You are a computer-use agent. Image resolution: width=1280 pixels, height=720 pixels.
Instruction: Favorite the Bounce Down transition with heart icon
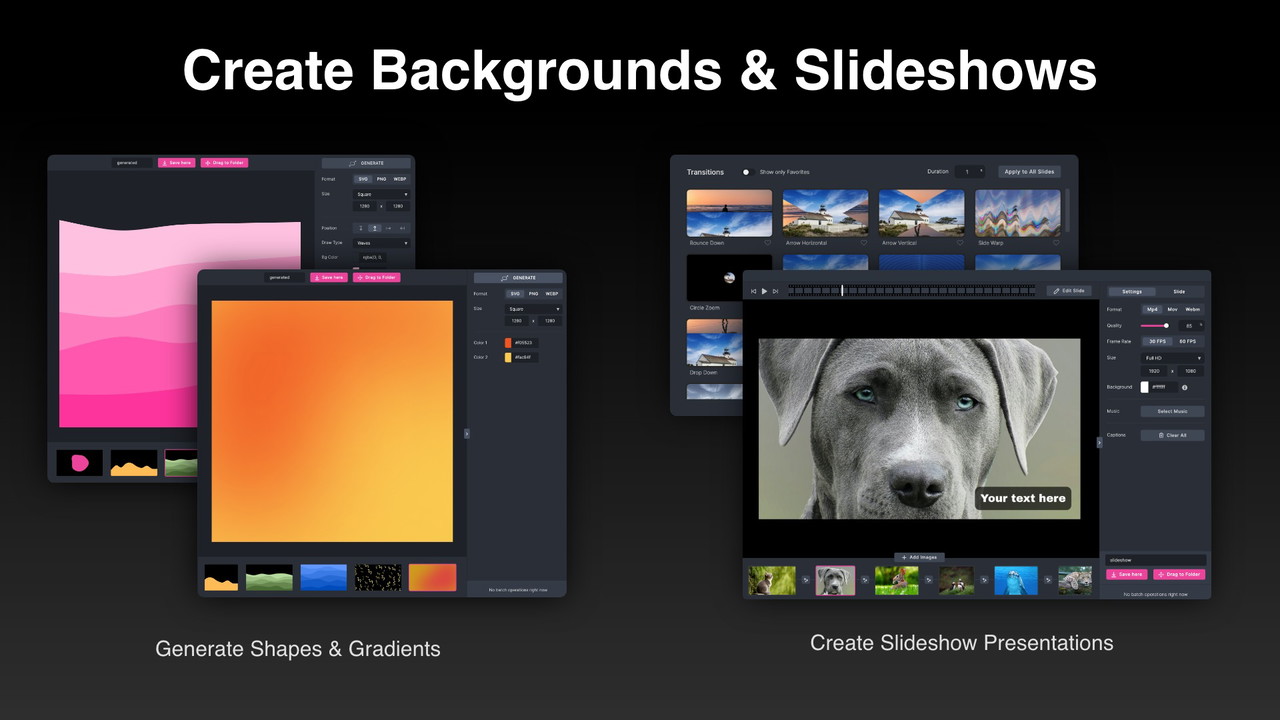tap(768, 243)
